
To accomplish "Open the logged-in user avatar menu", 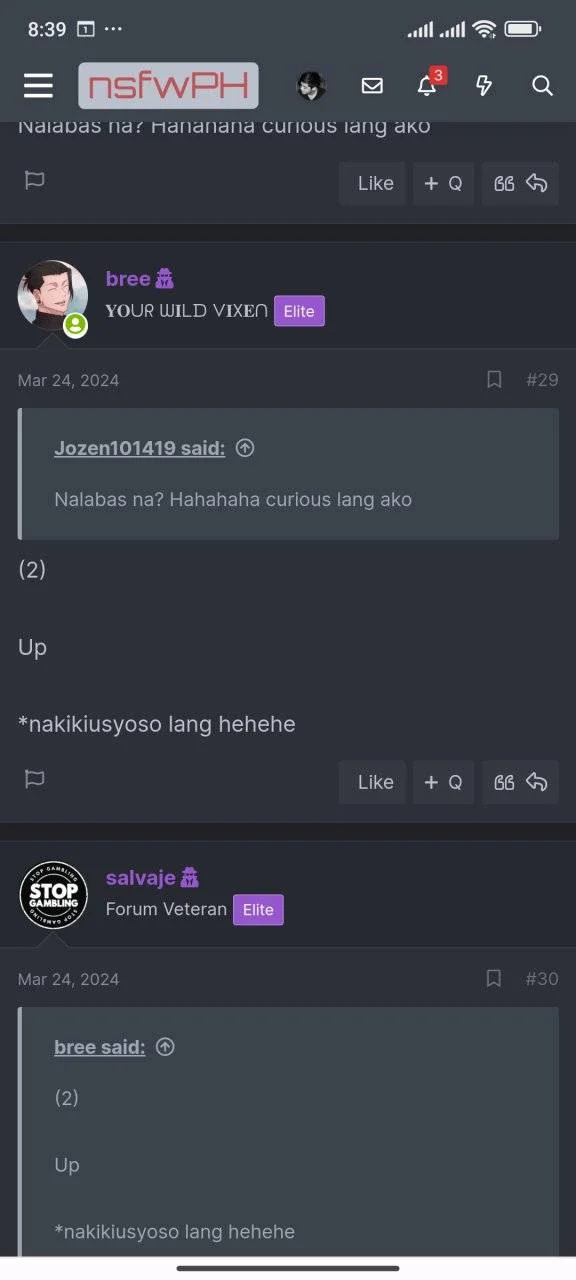I will 311,86.
